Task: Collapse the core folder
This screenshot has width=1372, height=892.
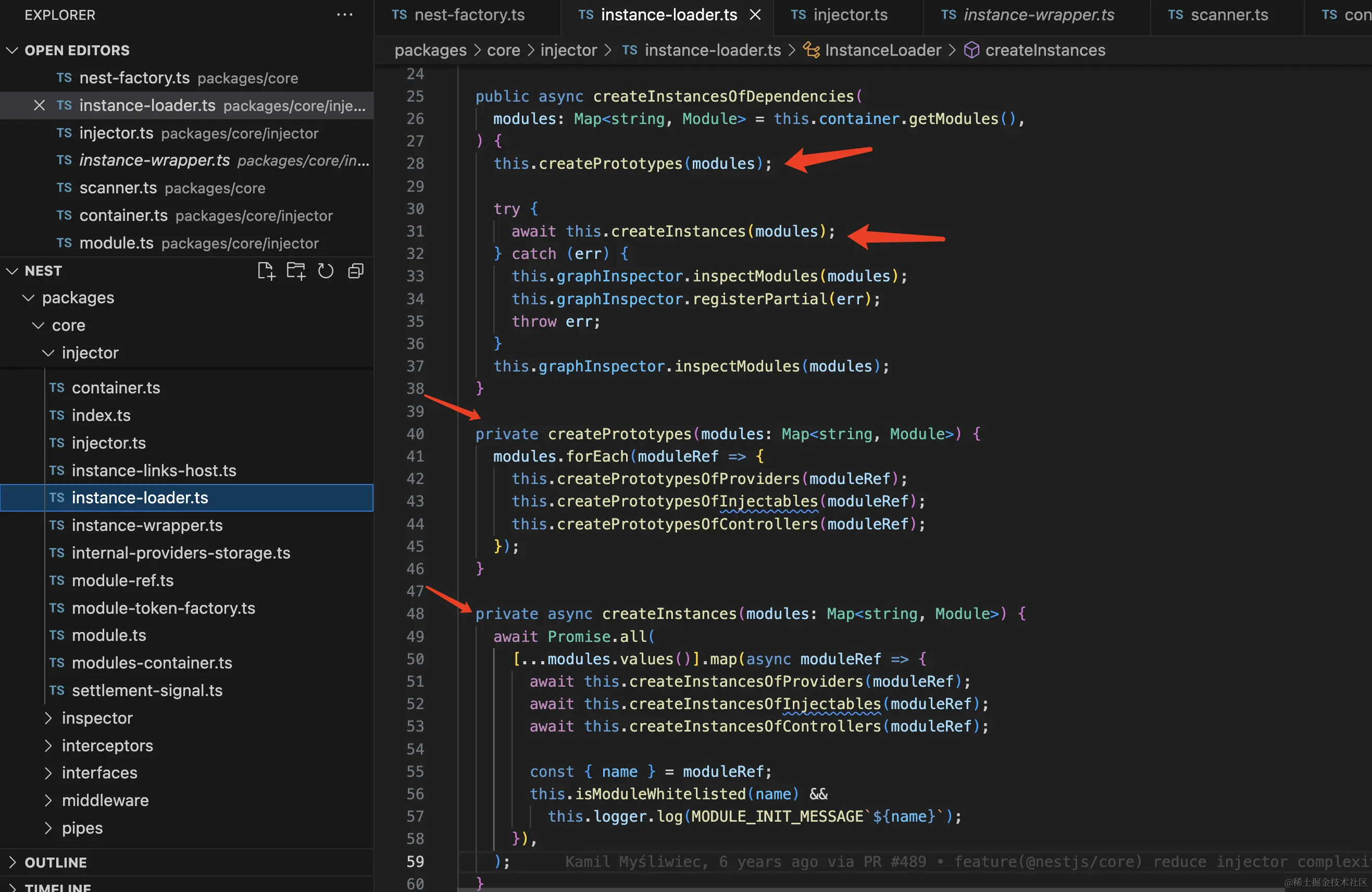Action: click(38, 325)
